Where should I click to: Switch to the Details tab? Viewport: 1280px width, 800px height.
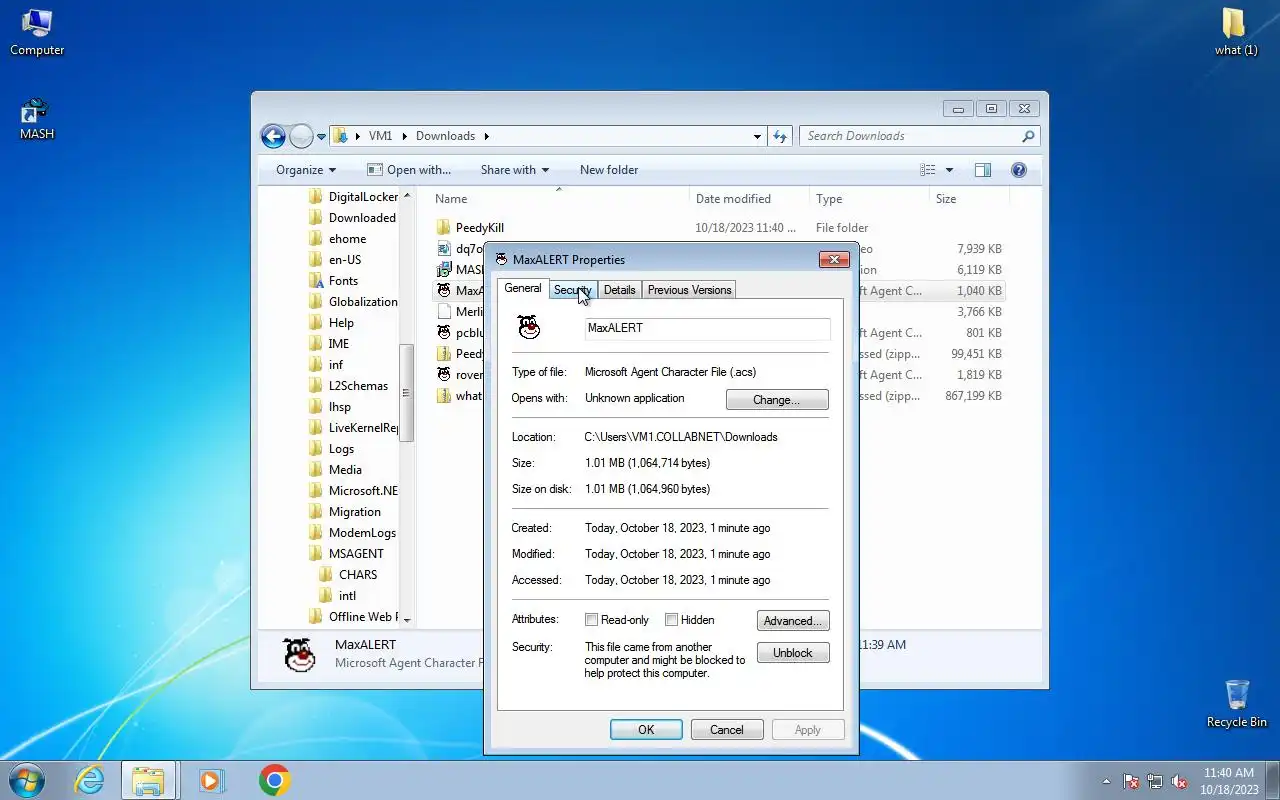619,290
